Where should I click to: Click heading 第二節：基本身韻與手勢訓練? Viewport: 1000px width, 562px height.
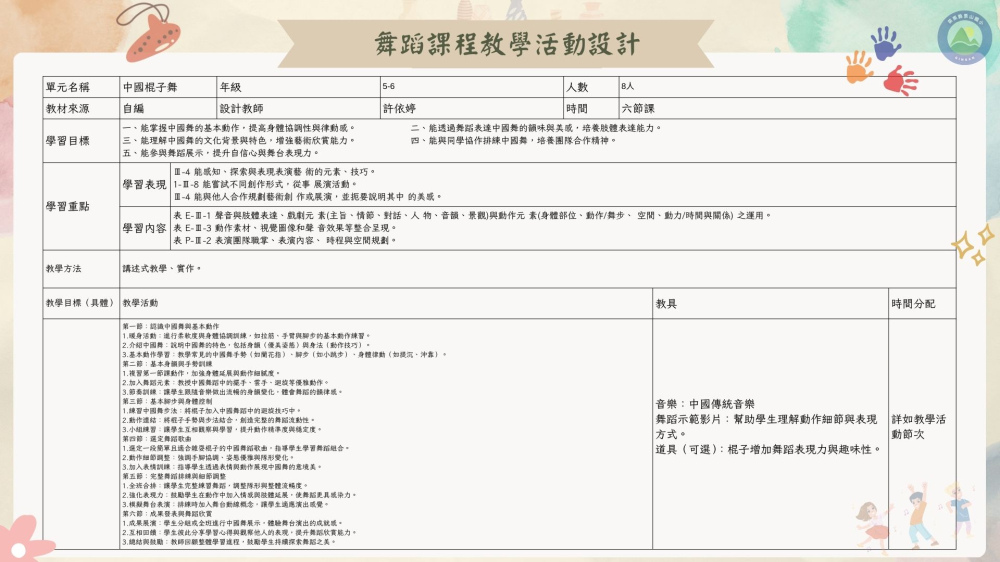pos(167,364)
